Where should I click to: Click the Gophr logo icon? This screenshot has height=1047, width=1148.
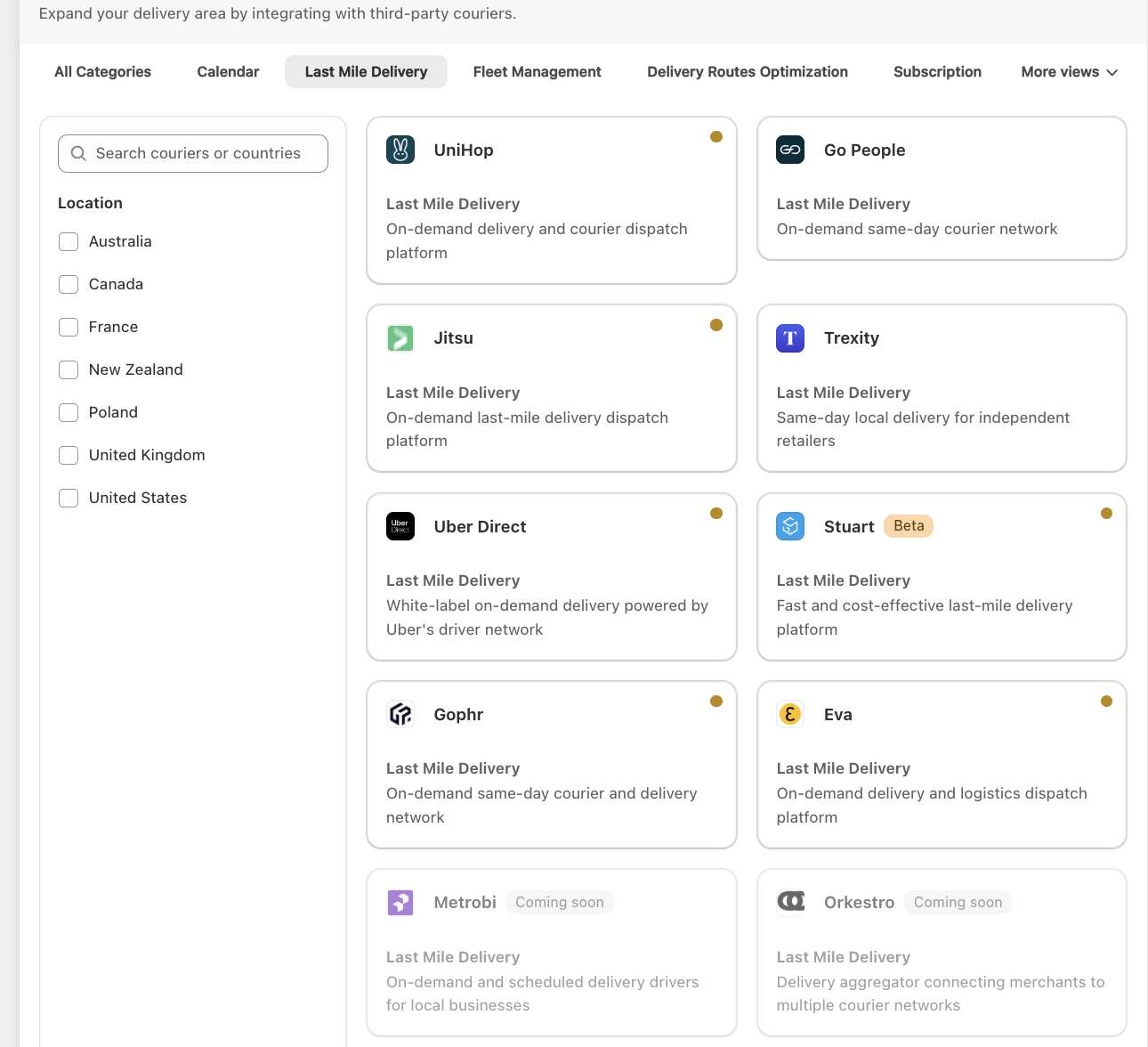coord(400,714)
